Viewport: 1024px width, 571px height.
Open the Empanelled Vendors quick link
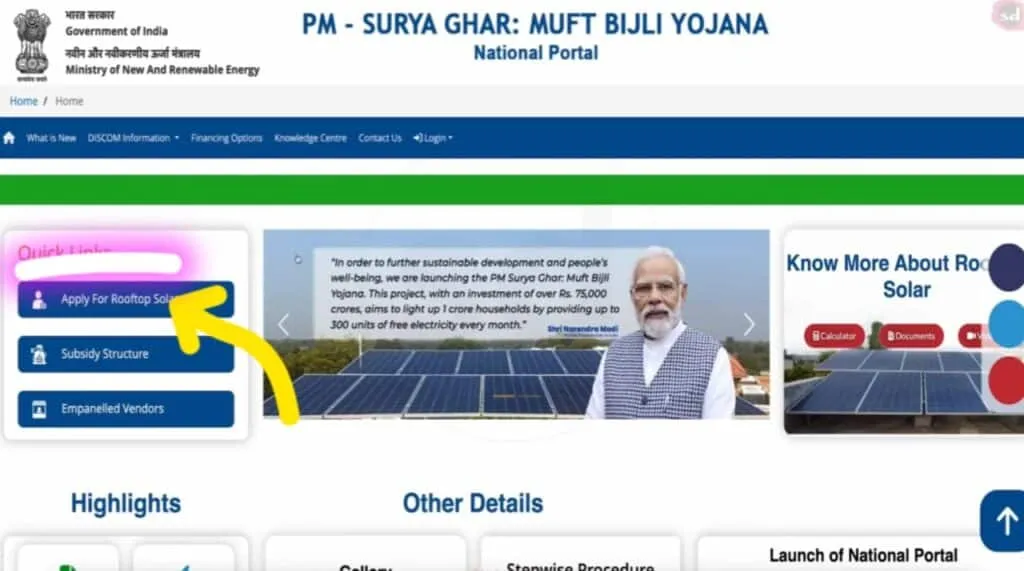(x=125, y=409)
